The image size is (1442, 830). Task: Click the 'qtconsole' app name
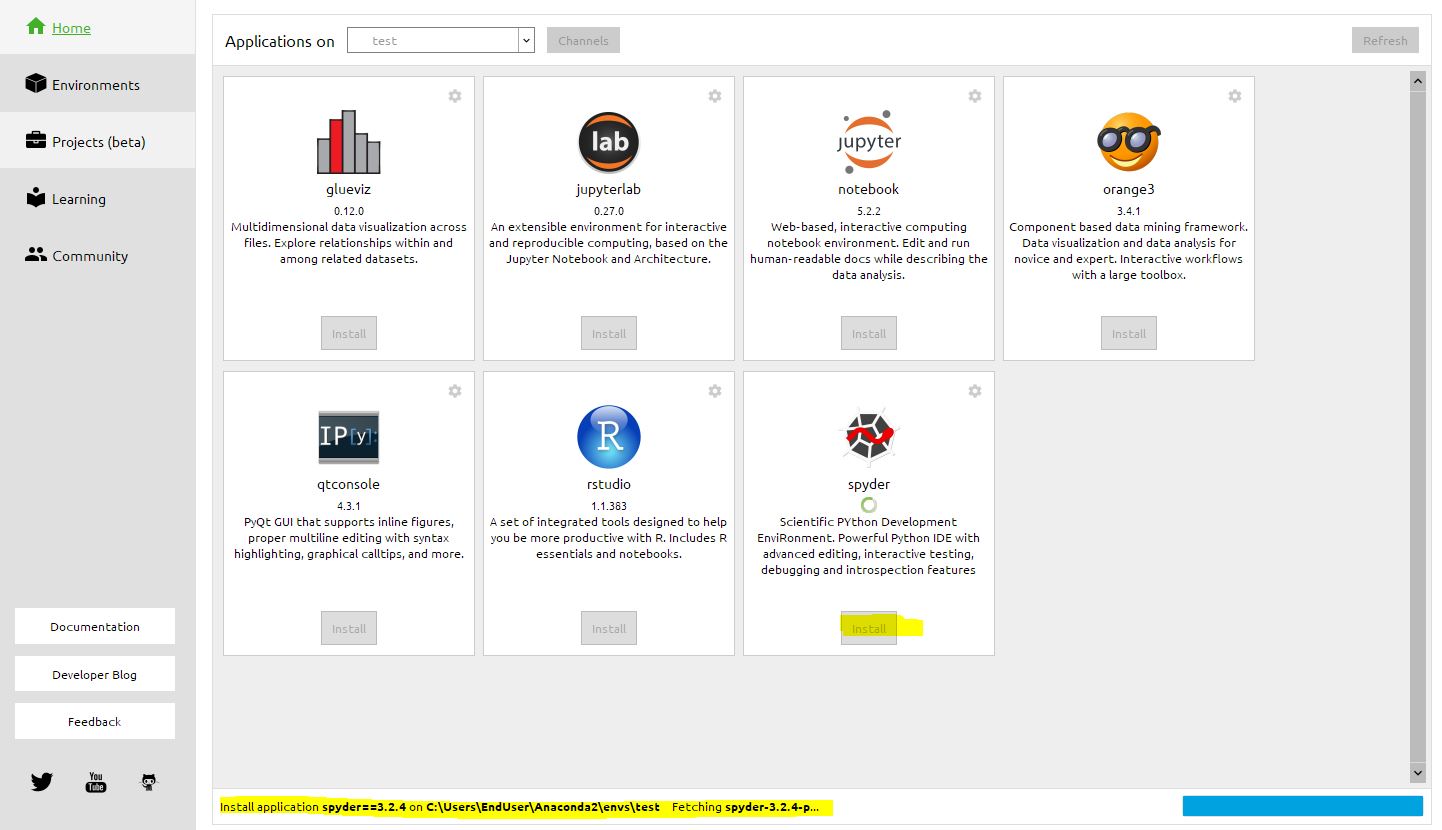(349, 484)
